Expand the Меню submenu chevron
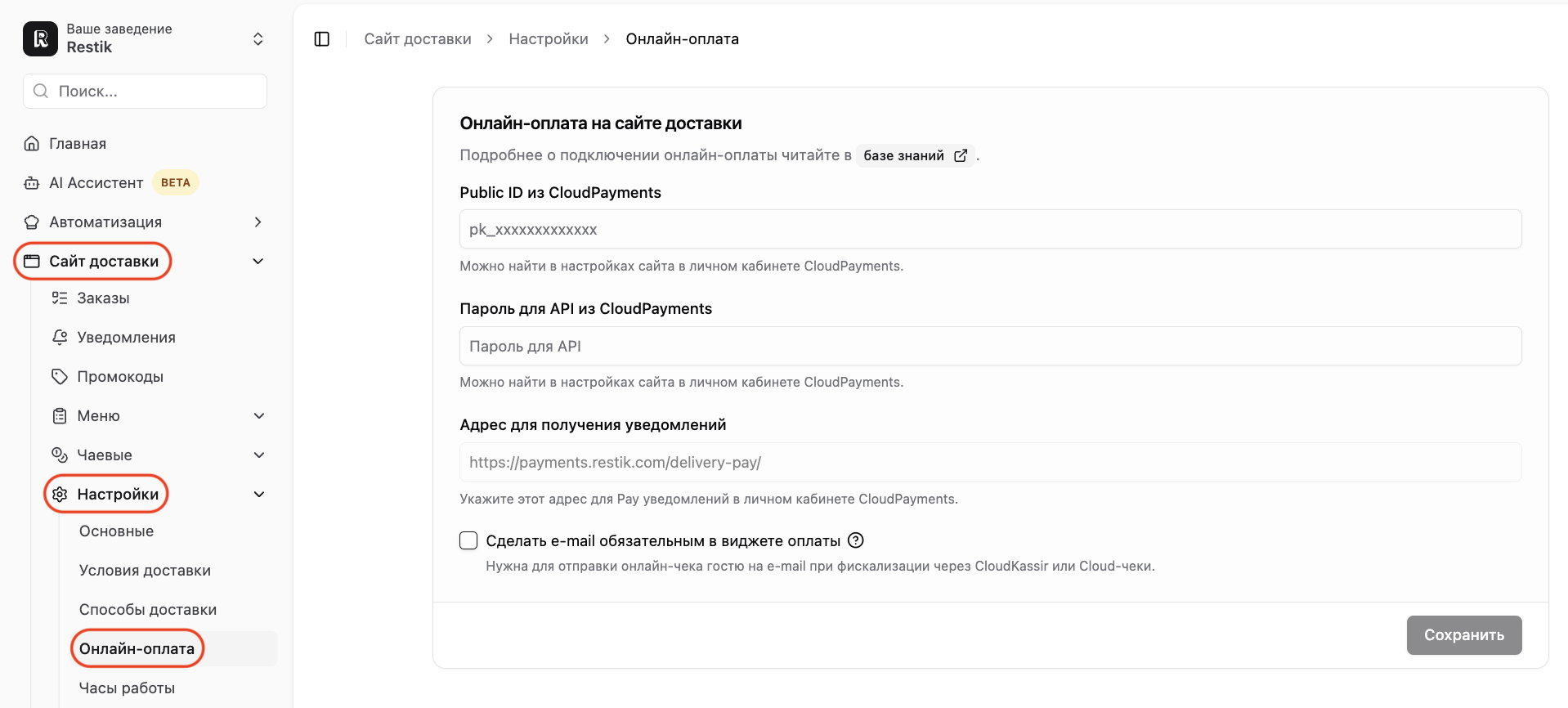Image resolution: width=1568 pixels, height=708 pixels. (259, 415)
